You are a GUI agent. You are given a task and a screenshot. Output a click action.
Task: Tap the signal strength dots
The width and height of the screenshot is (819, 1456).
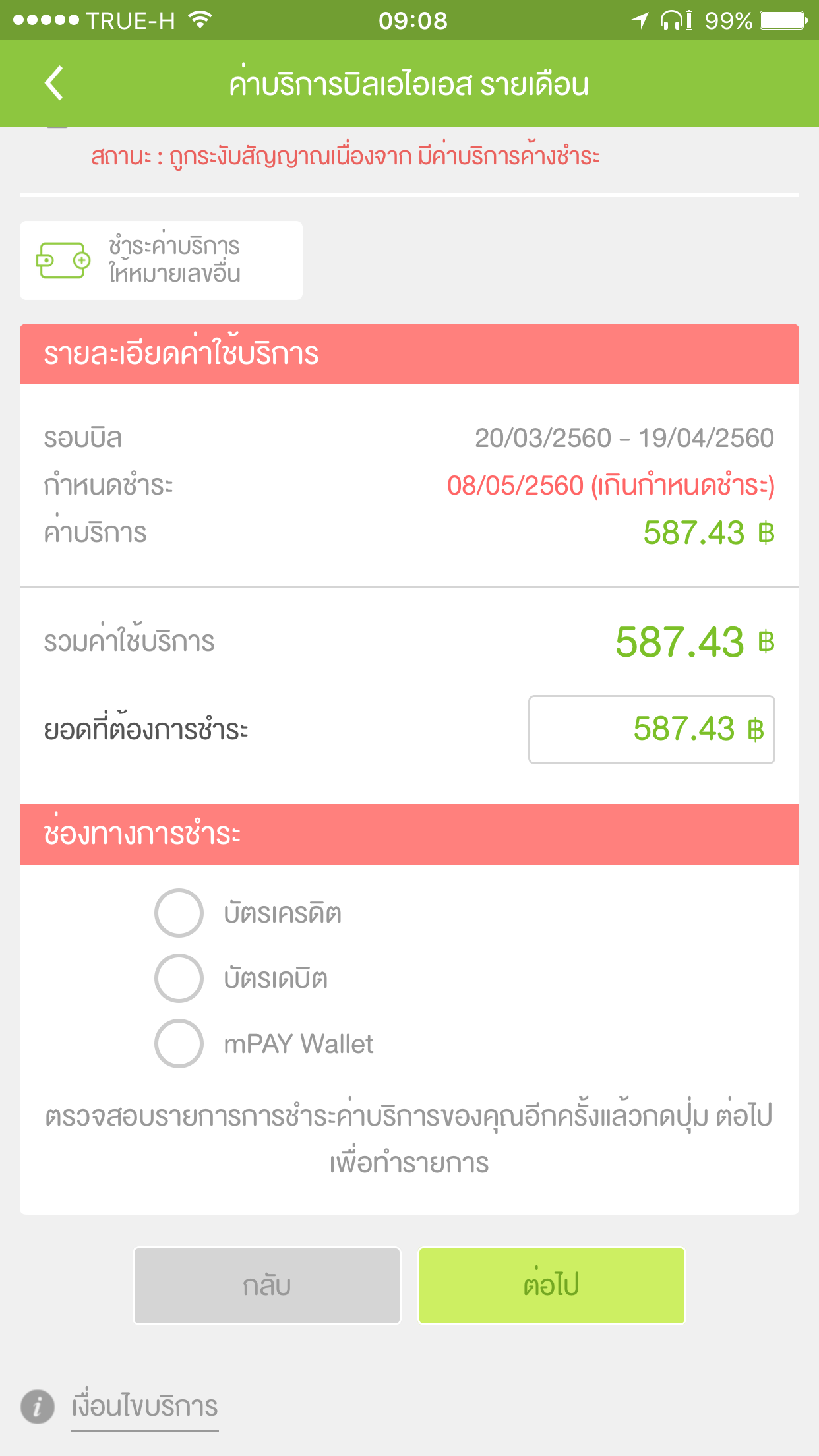point(45,20)
